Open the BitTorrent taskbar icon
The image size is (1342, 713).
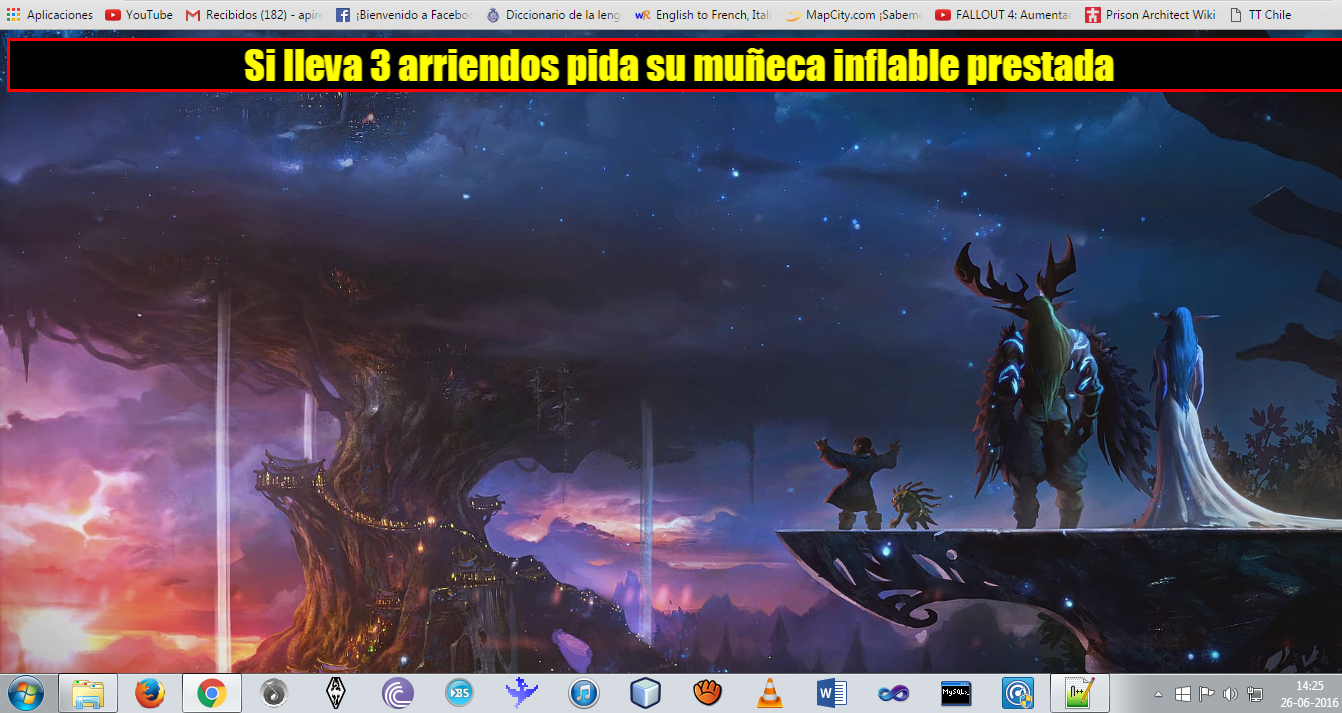click(398, 692)
